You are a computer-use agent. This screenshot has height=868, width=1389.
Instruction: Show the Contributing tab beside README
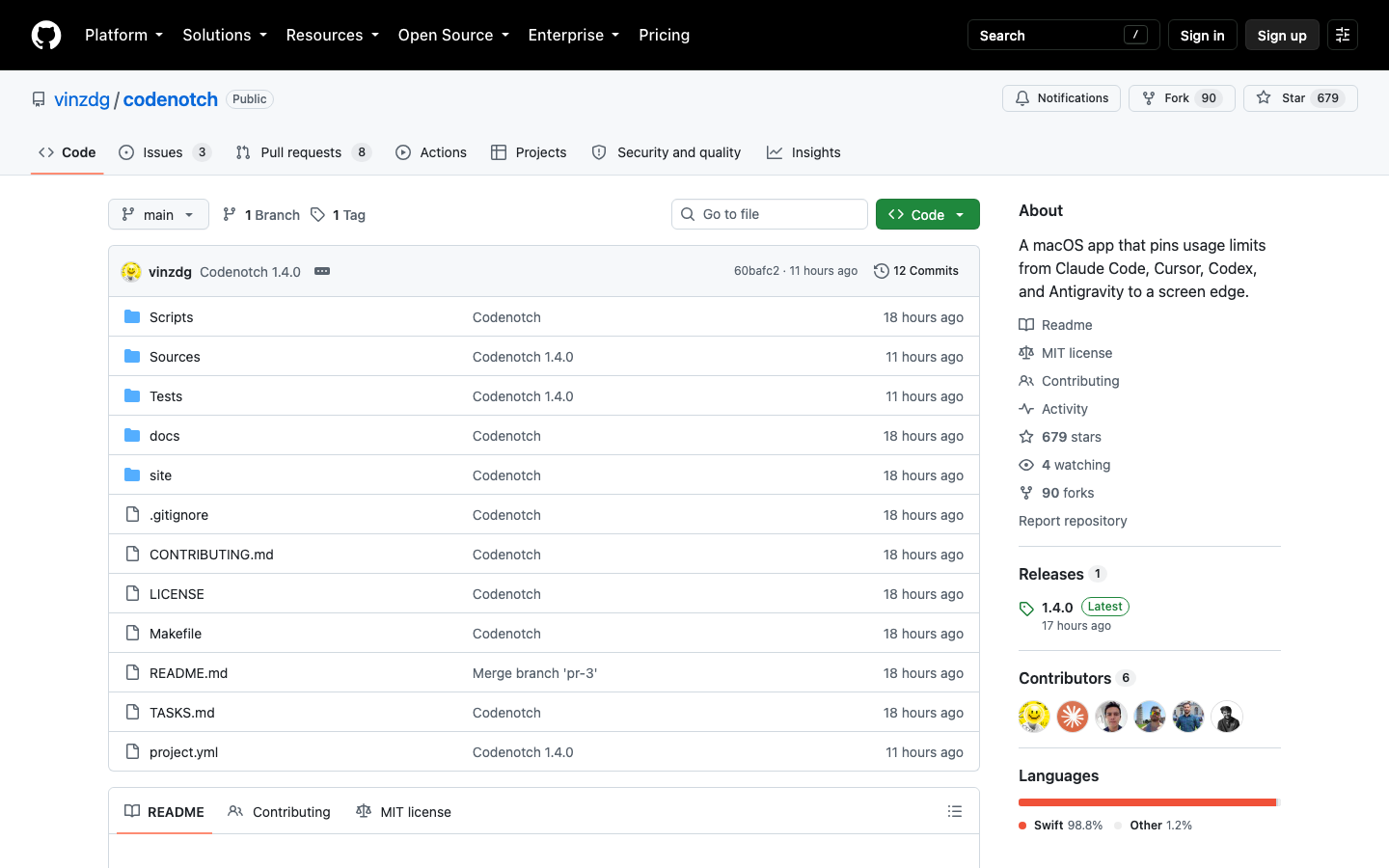[x=280, y=811]
